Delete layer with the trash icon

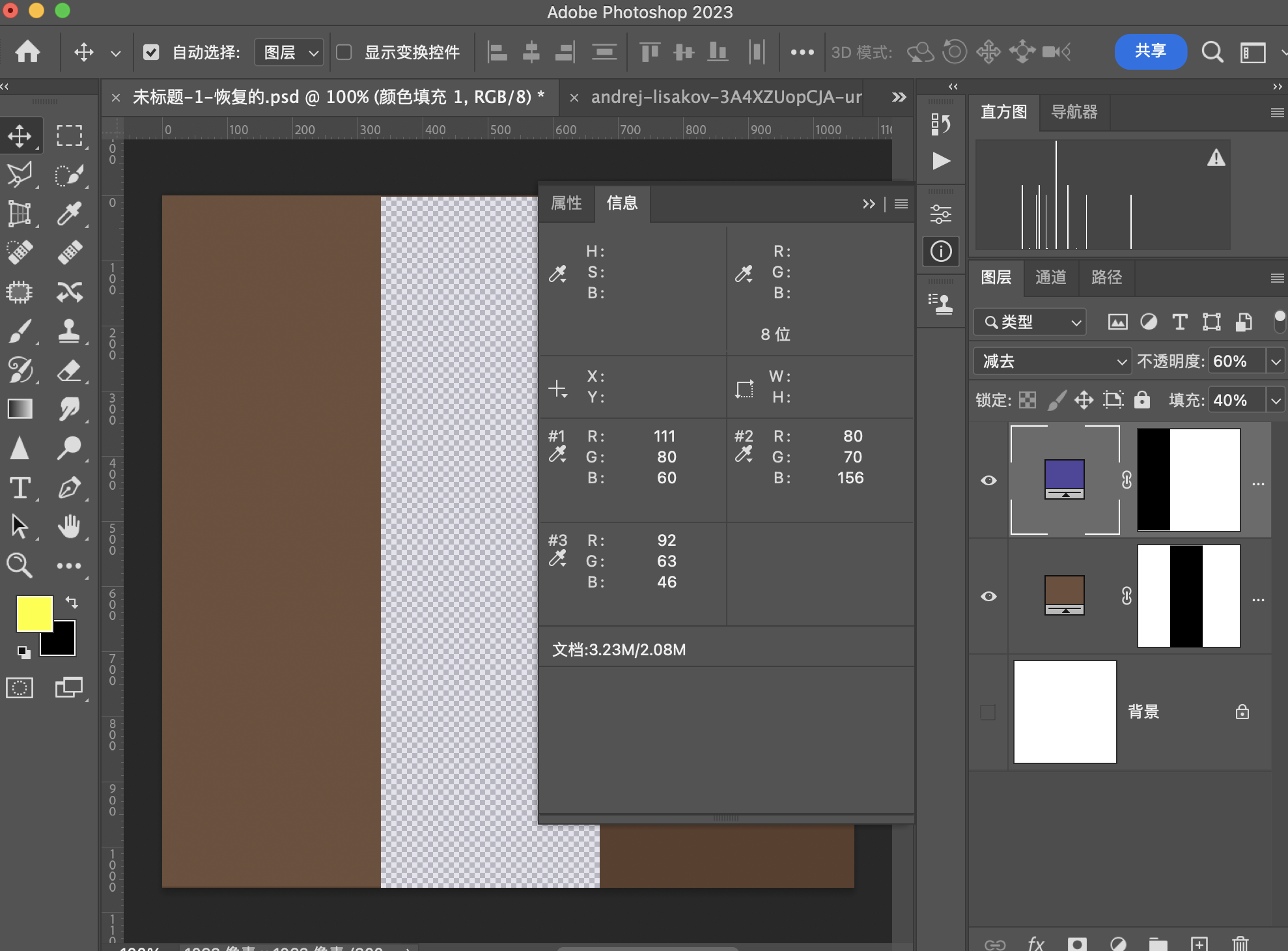1240,943
